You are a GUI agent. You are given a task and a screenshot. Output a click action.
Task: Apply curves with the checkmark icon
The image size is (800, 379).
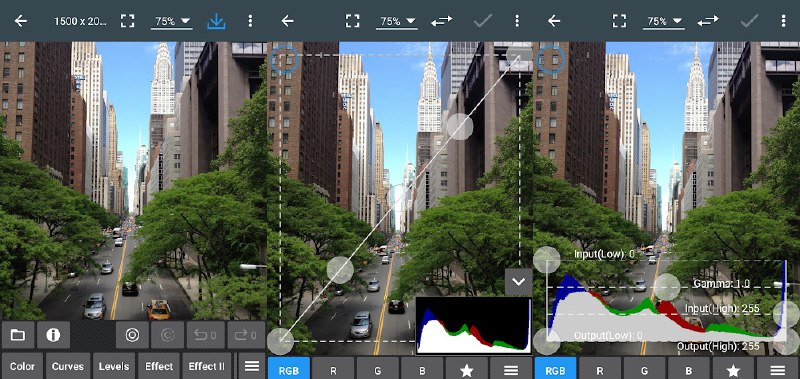coord(483,21)
